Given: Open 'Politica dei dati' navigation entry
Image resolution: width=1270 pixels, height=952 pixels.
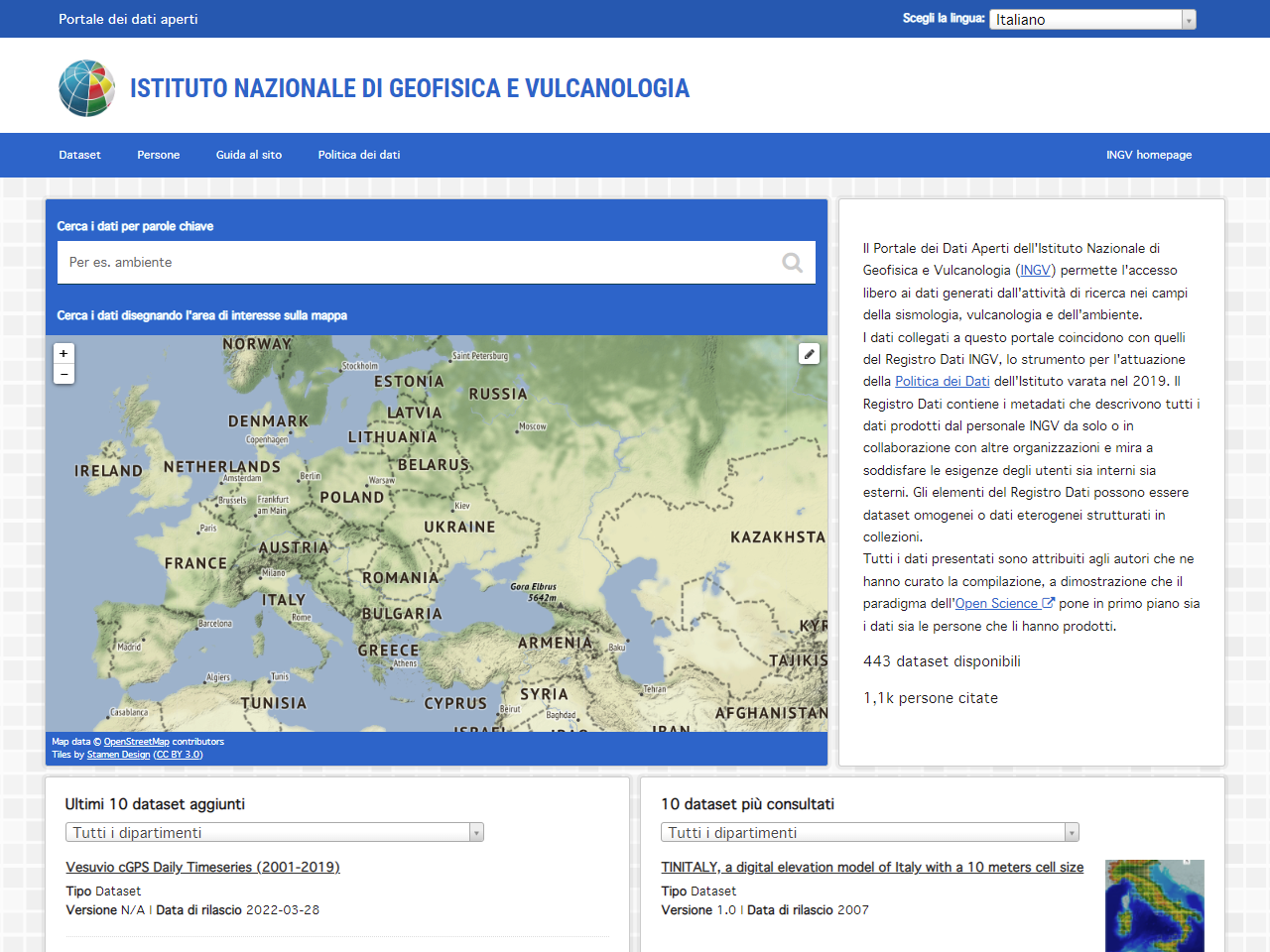Looking at the screenshot, I should click(x=359, y=155).
